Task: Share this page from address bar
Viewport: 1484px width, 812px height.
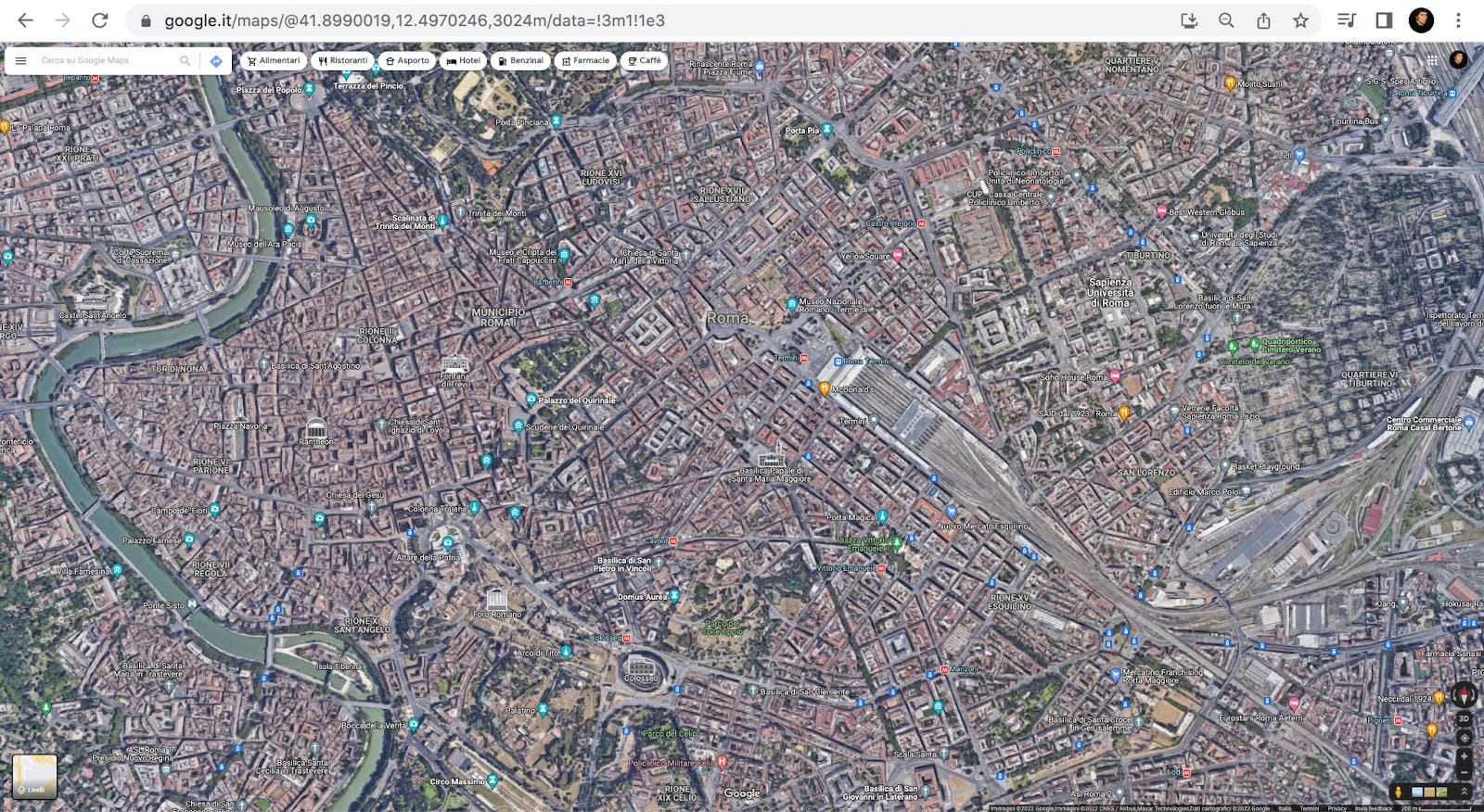Action: click(x=1263, y=20)
